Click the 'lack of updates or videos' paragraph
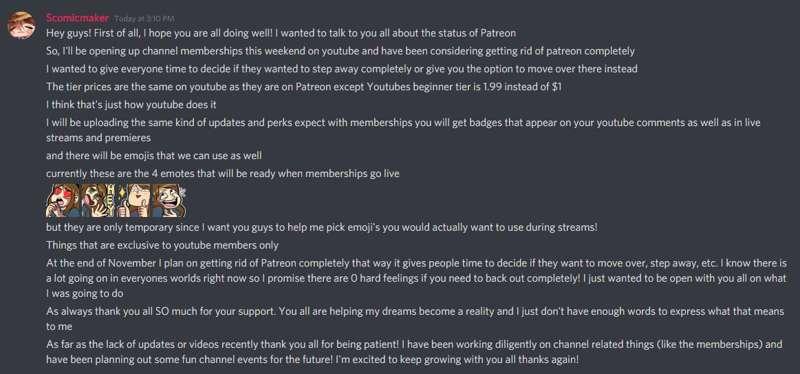Viewport: 800px width, 374px height. point(414,352)
